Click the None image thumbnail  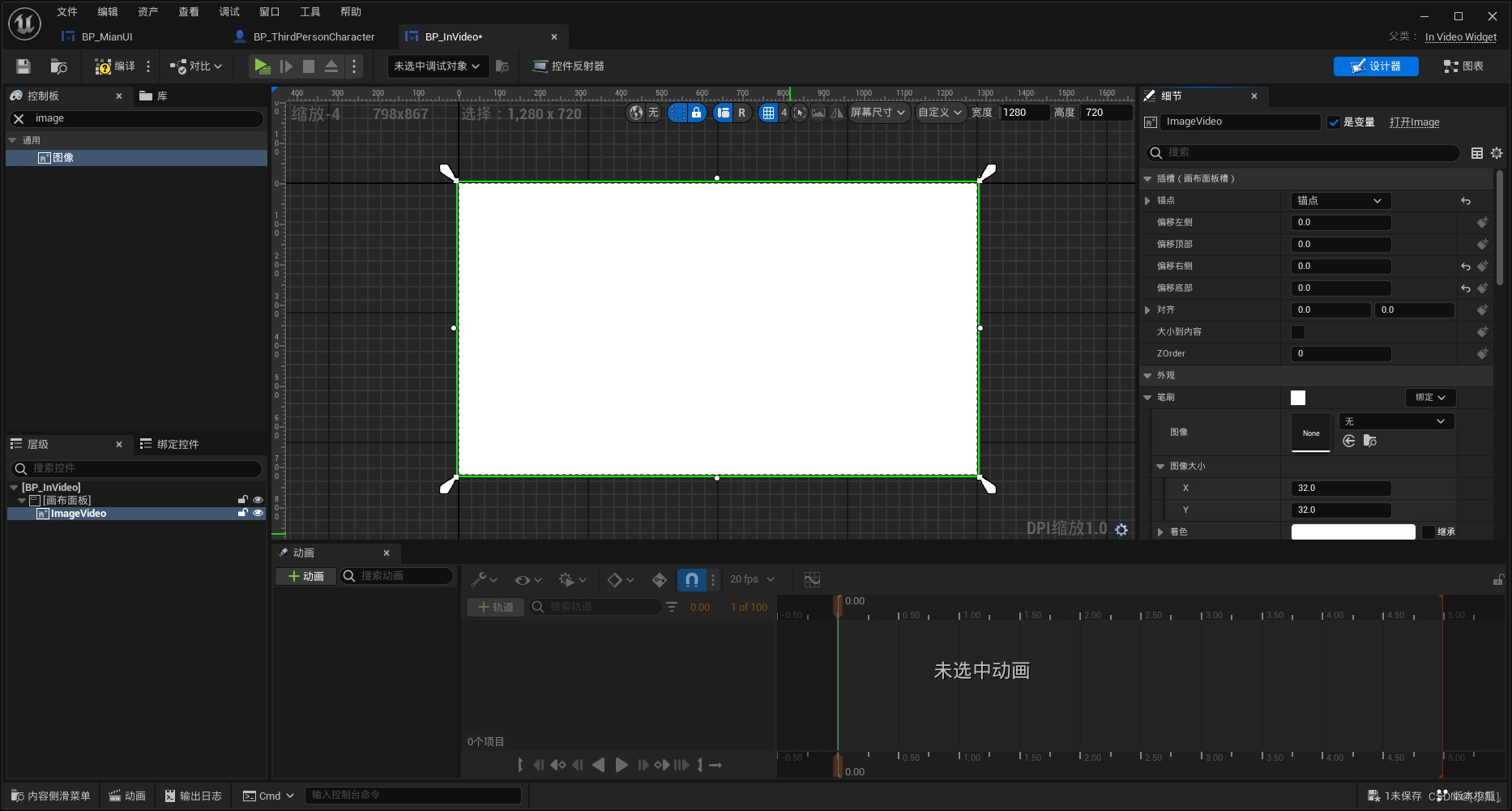click(x=1311, y=433)
